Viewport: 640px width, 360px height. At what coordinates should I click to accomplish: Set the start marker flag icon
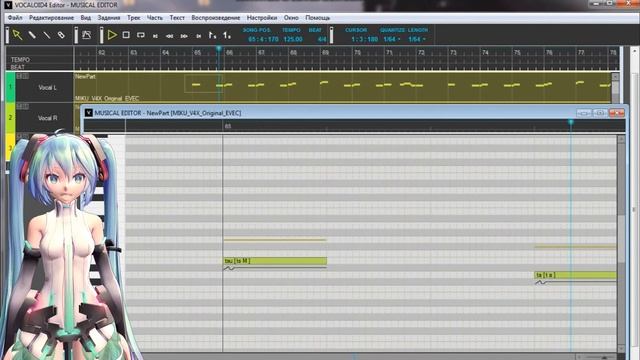pos(212,36)
